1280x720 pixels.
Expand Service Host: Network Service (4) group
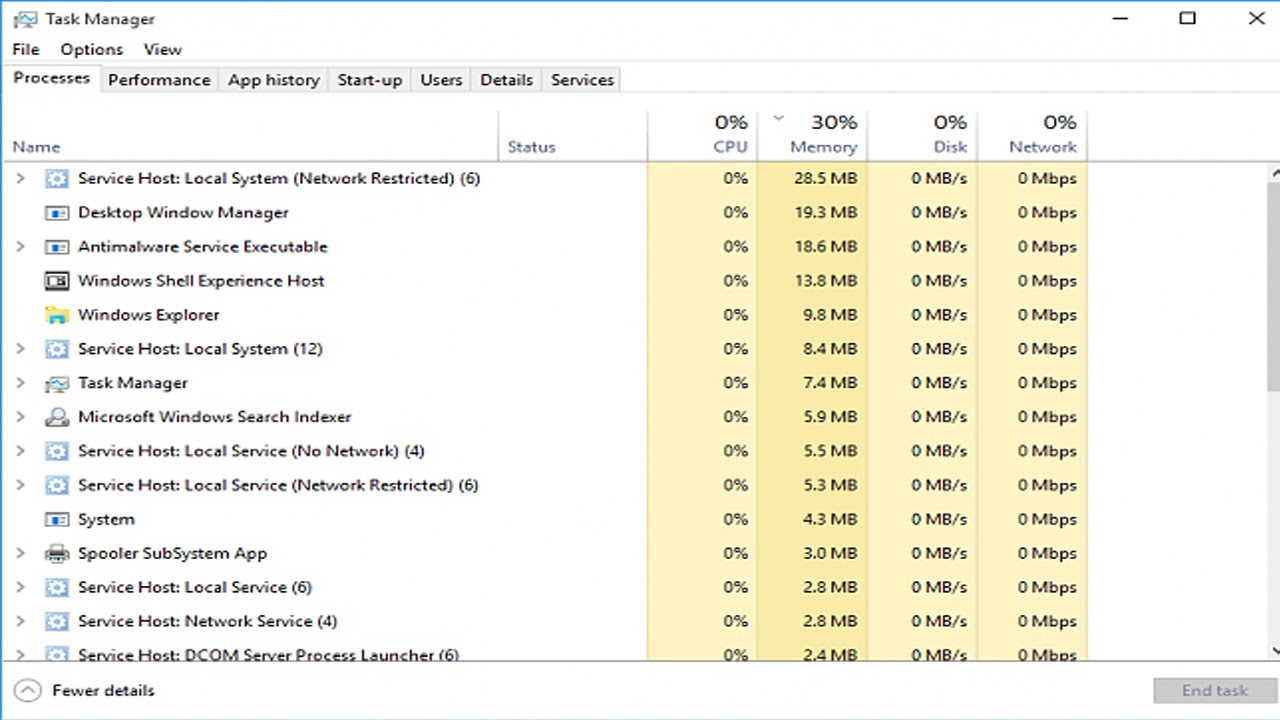(20, 620)
